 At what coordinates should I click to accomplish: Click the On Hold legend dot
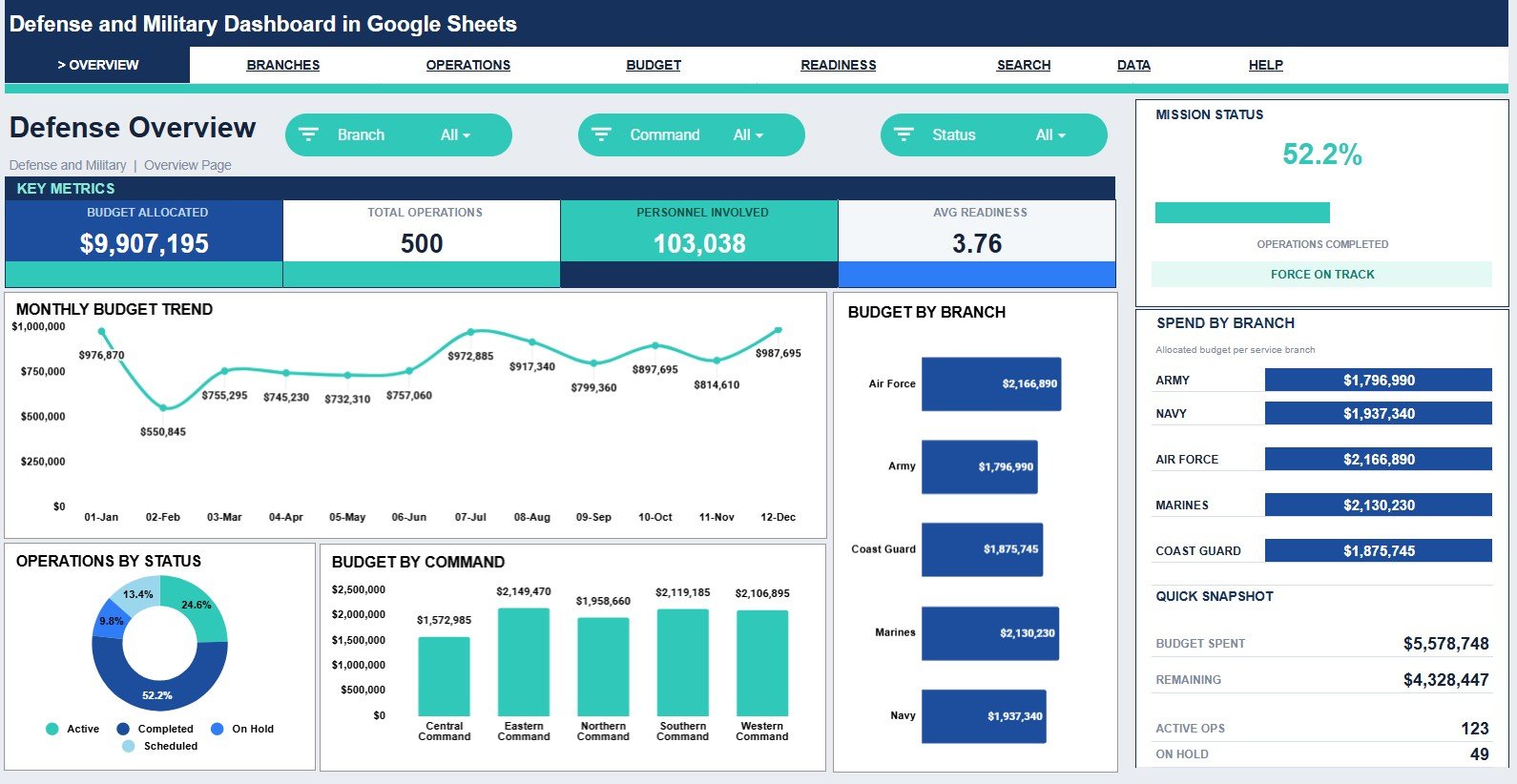point(217,729)
